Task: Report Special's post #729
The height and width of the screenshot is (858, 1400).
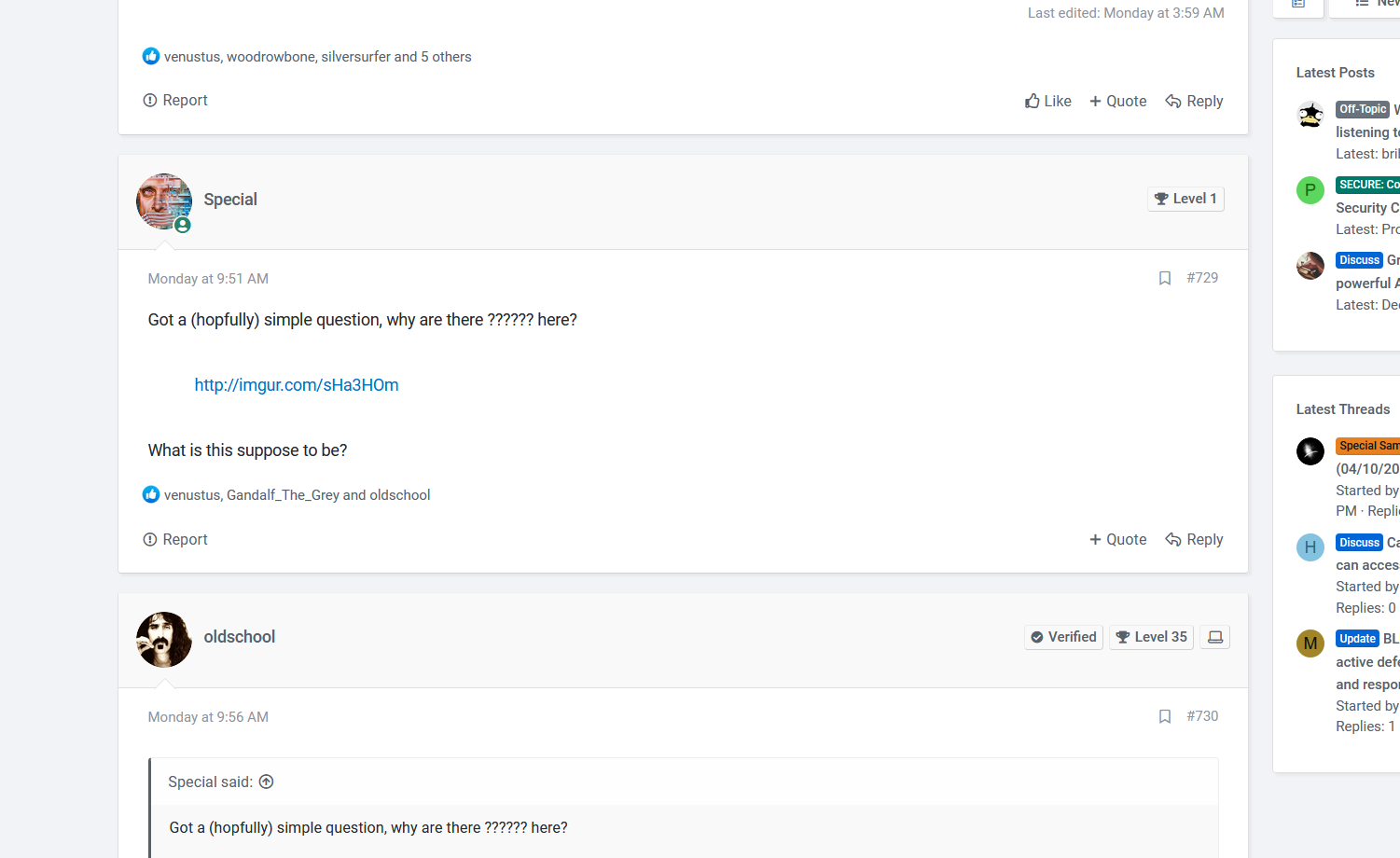Action: click(x=175, y=540)
